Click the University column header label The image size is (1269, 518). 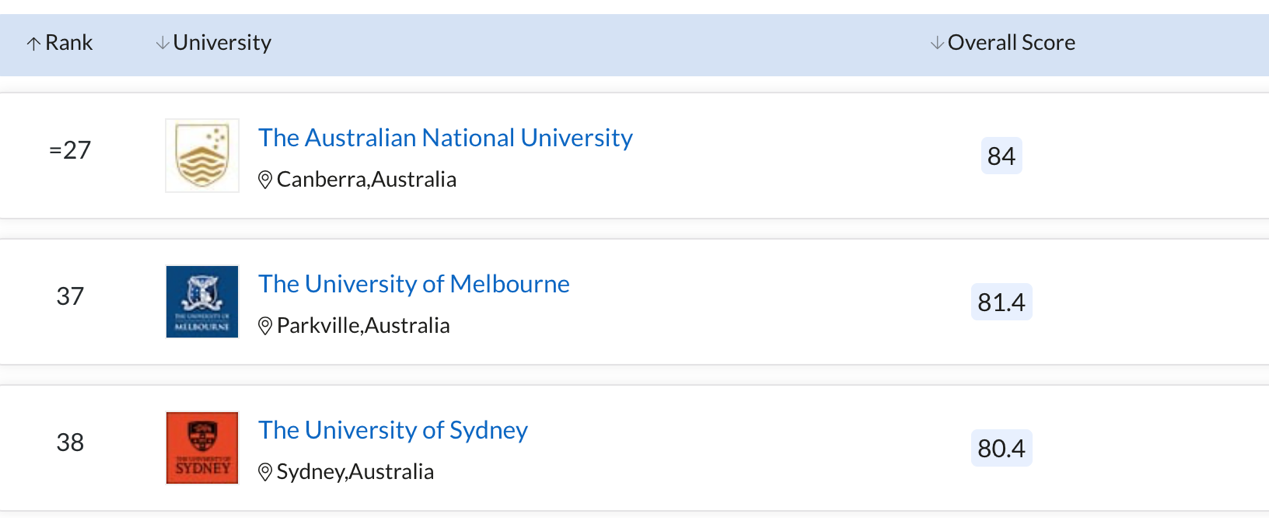pyautogui.click(x=222, y=43)
